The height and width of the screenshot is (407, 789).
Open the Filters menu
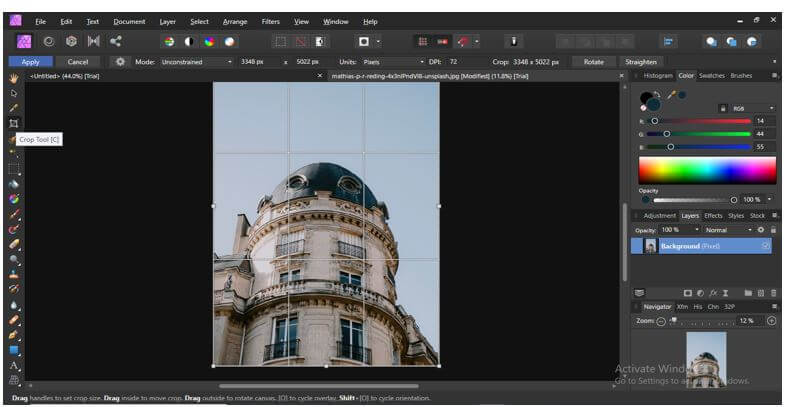pos(270,22)
